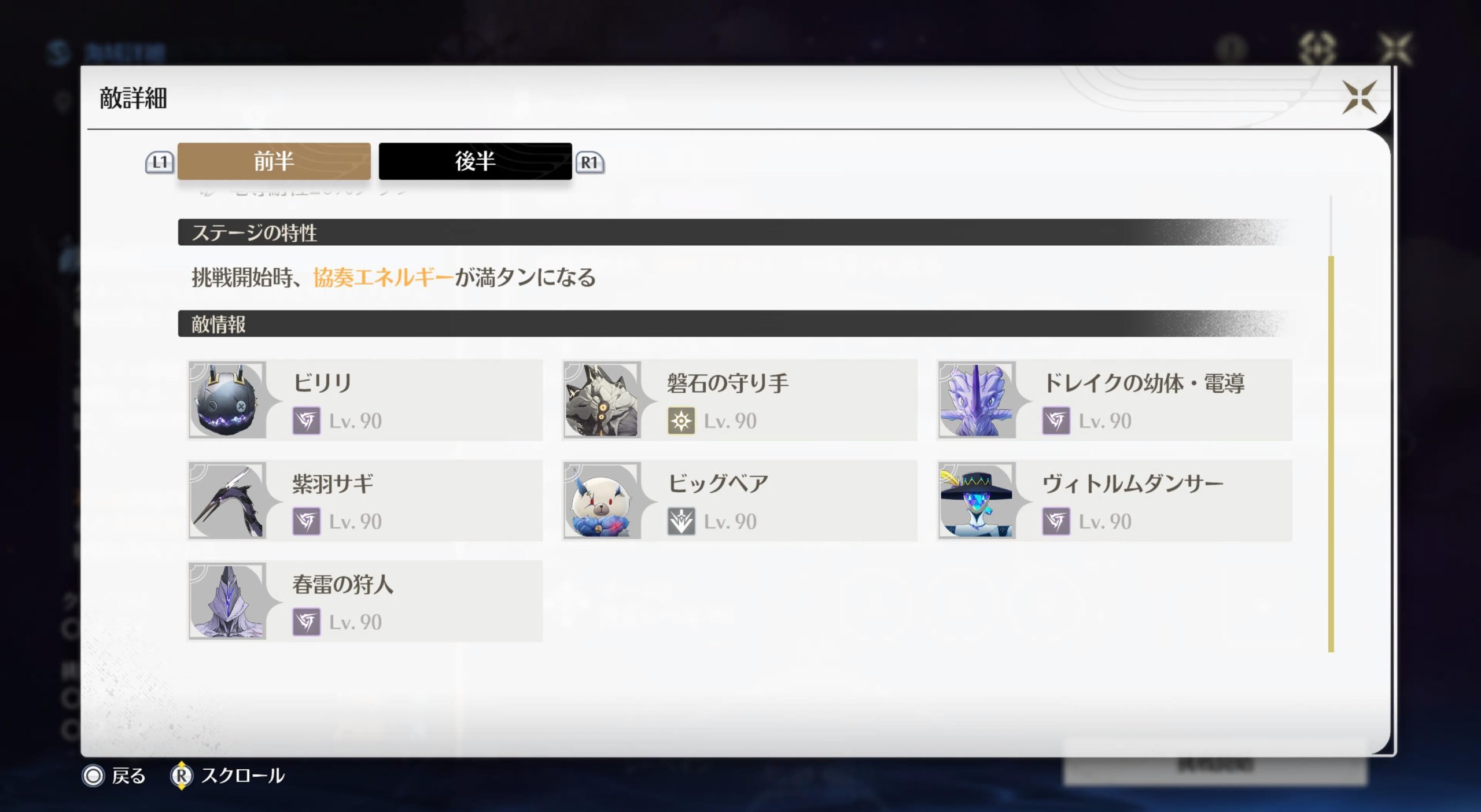Switch to the 前半 tab
The image size is (1481, 812).
click(x=274, y=161)
